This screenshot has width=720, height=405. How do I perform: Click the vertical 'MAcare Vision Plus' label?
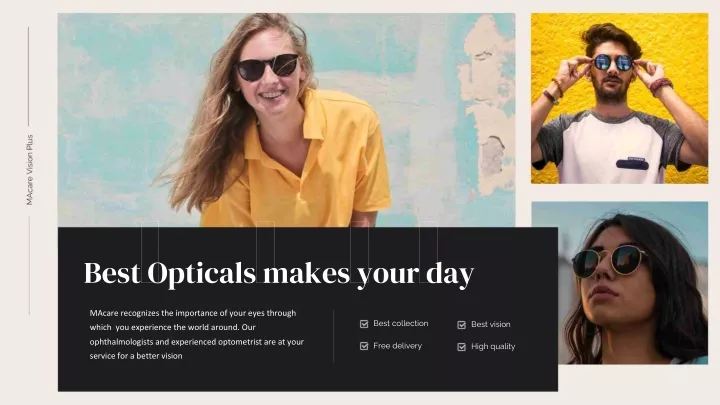click(29, 170)
